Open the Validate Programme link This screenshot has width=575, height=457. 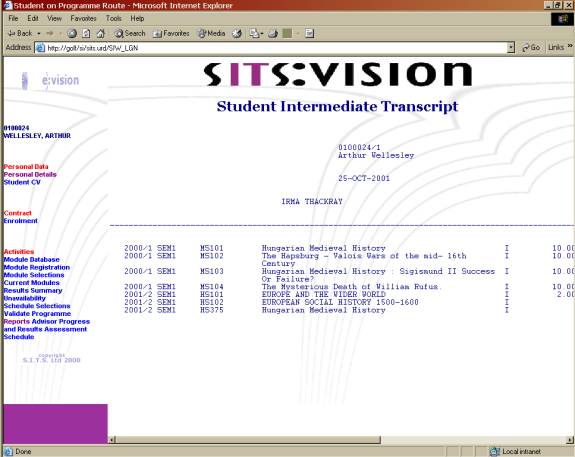coord(37,314)
